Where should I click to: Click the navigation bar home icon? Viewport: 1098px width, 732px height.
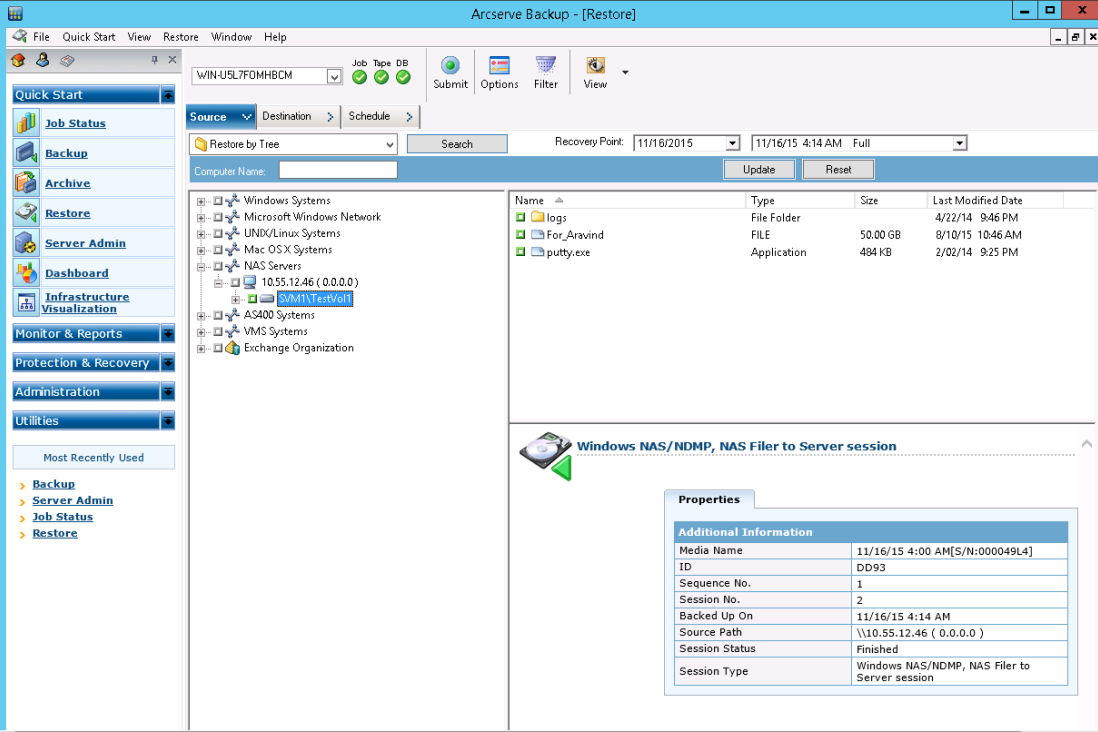click(x=18, y=60)
